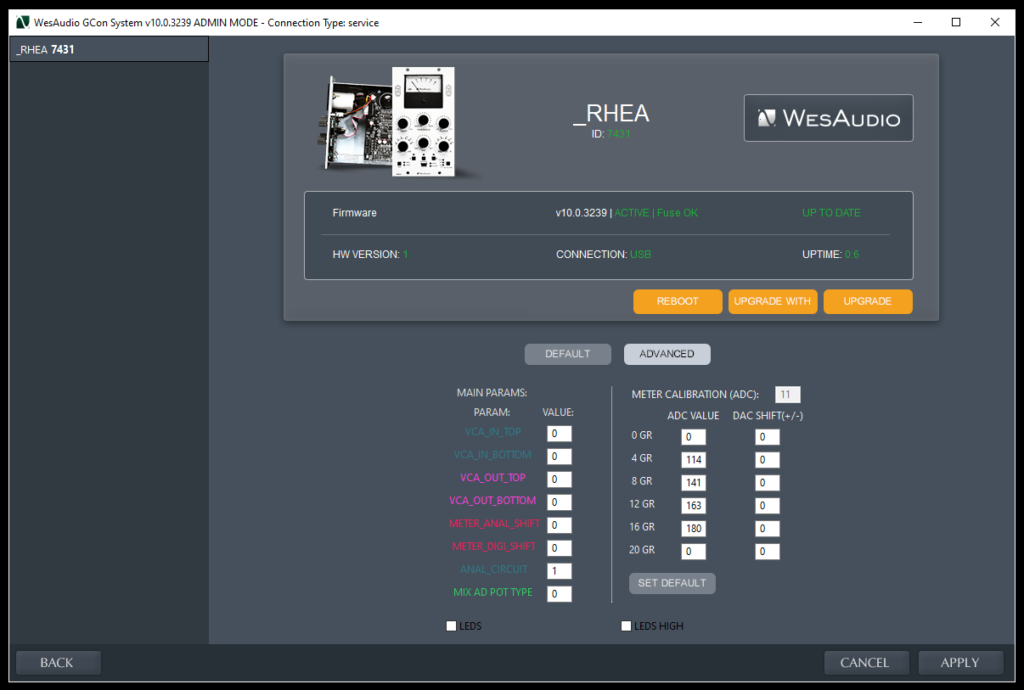The width and height of the screenshot is (1024, 690).
Task: Click the HW VERSION label
Action: 366,255
